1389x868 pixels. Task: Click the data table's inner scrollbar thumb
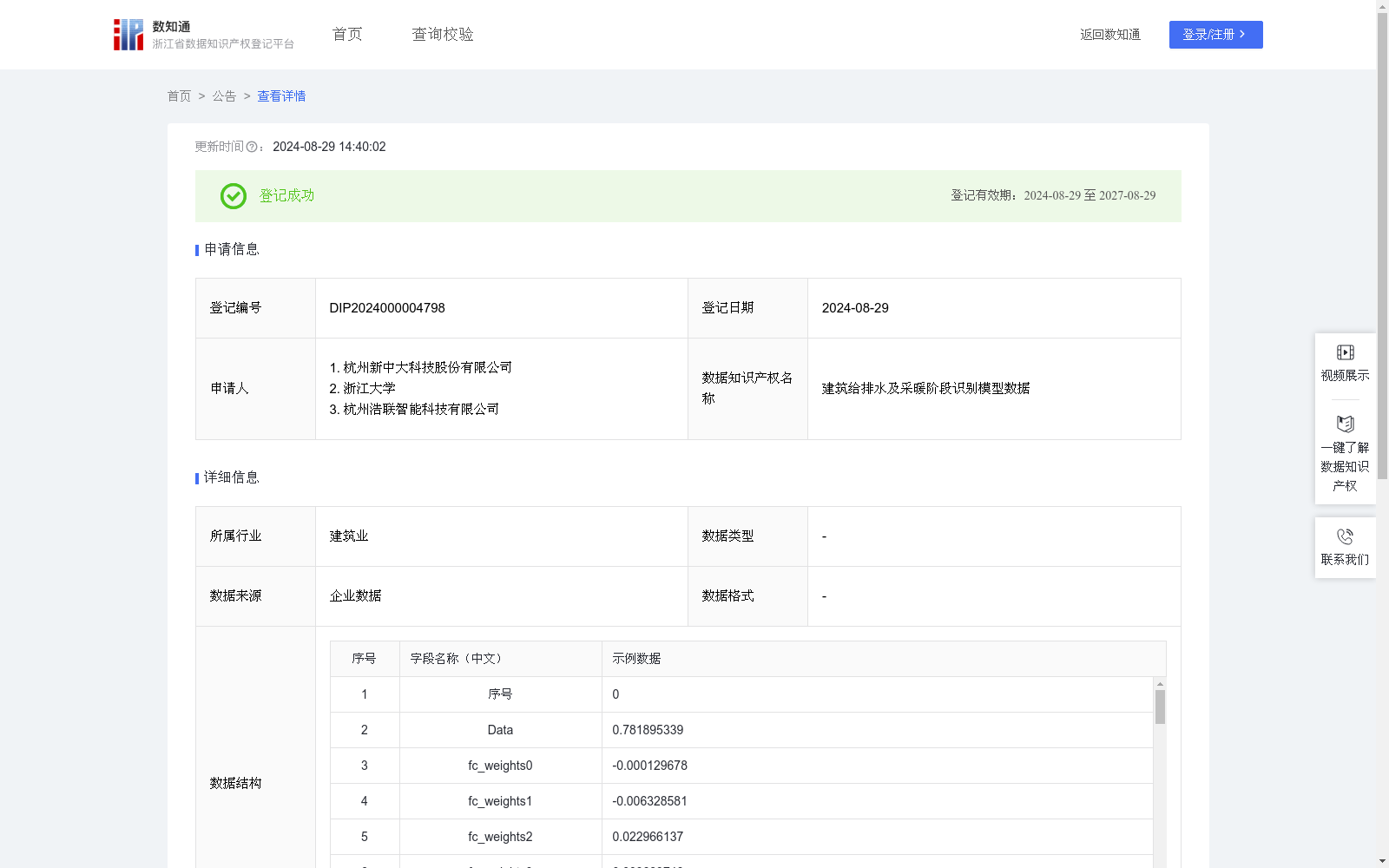(x=1160, y=707)
